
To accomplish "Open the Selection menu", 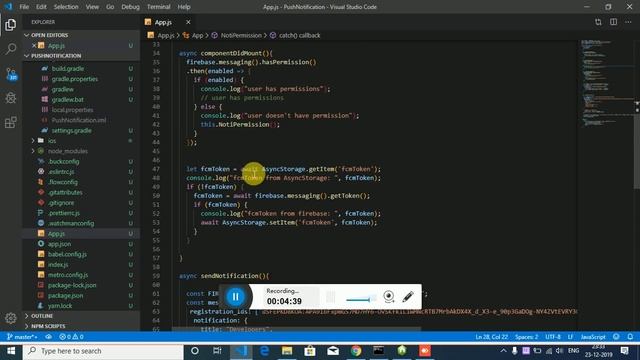I will (66, 7).
